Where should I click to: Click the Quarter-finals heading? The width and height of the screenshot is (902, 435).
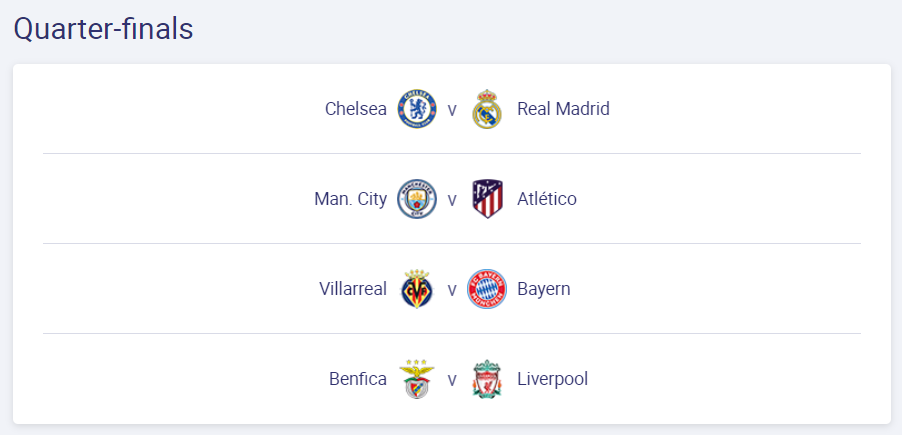[104, 29]
